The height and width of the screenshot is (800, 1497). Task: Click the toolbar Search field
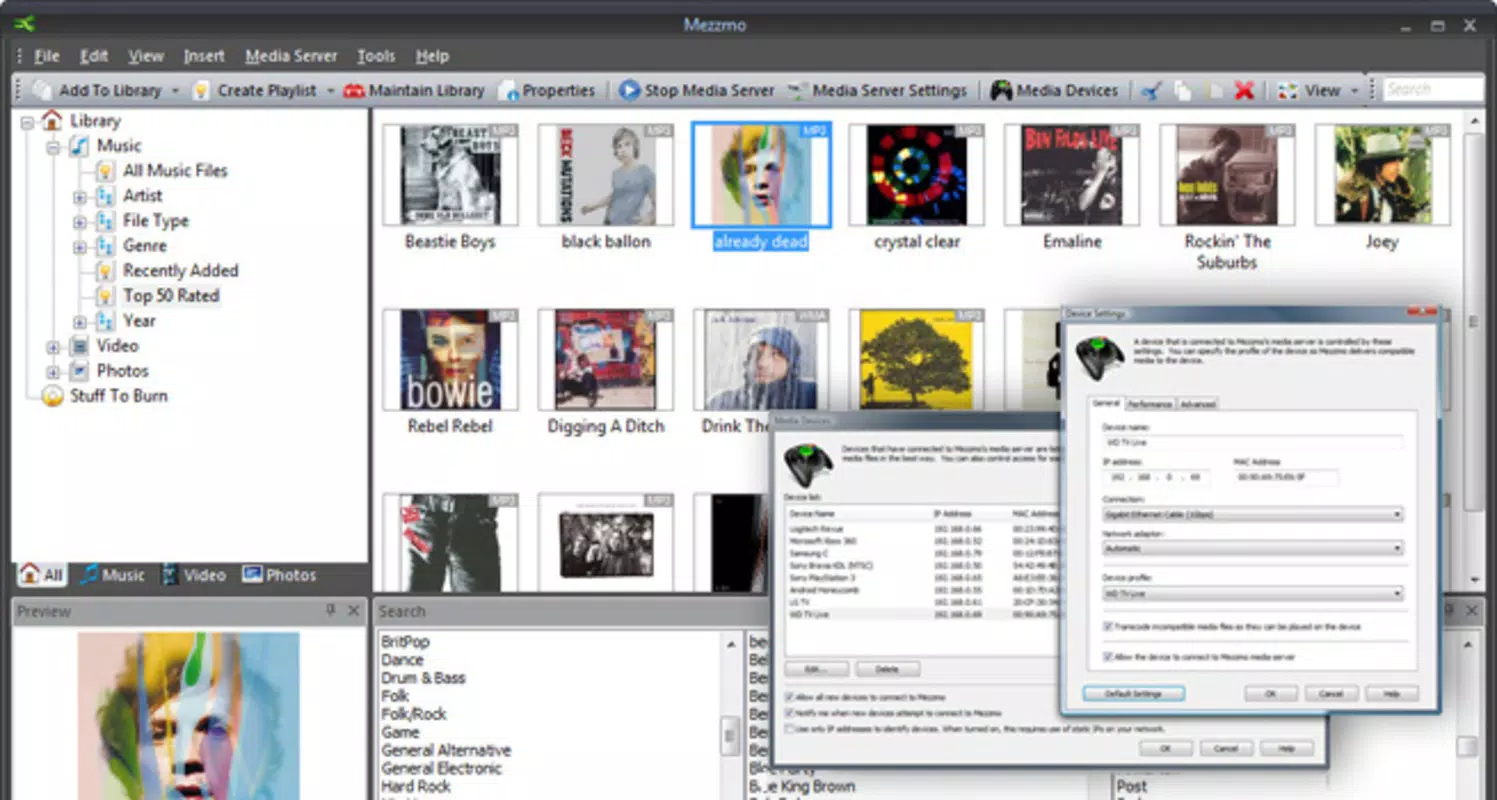pyautogui.click(x=1432, y=90)
